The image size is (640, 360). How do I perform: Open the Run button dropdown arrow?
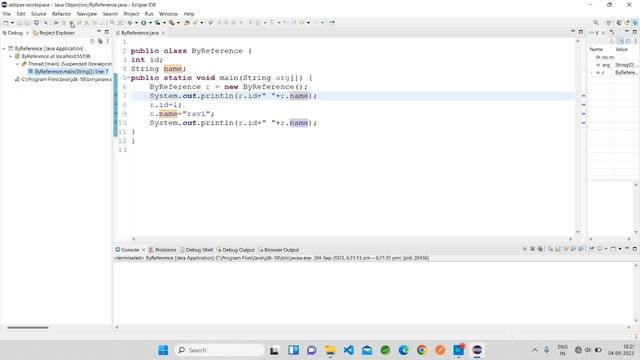click(150, 23)
